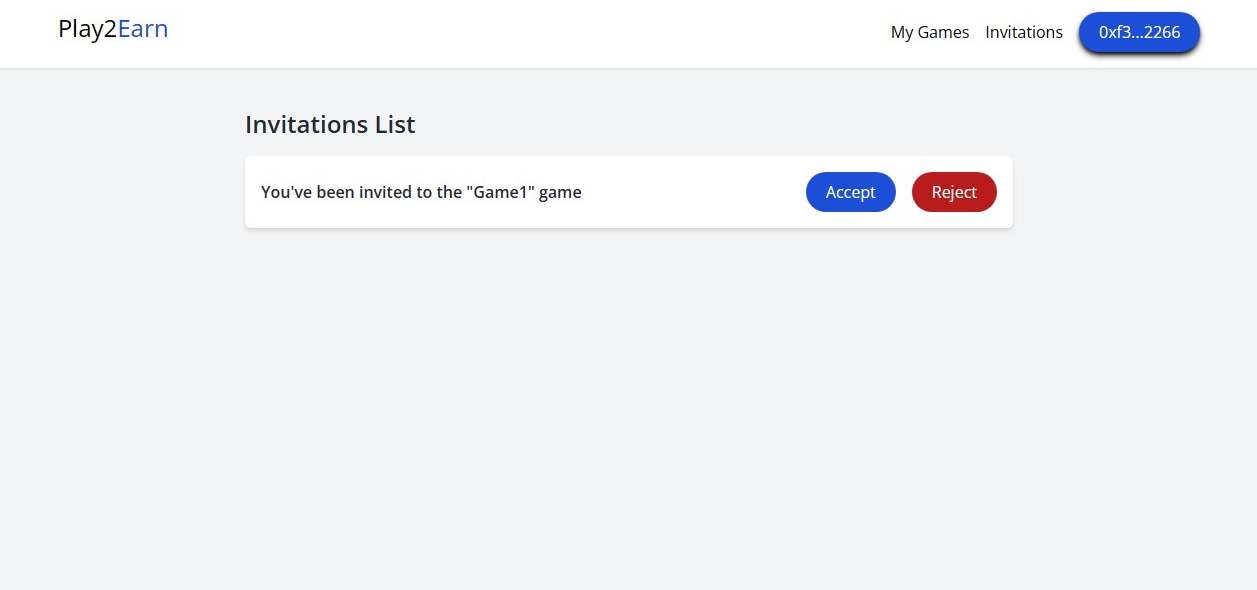The width and height of the screenshot is (1257, 590).
Task: Navigate home via the Play2Earn brand
Action: [x=113, y=29]
